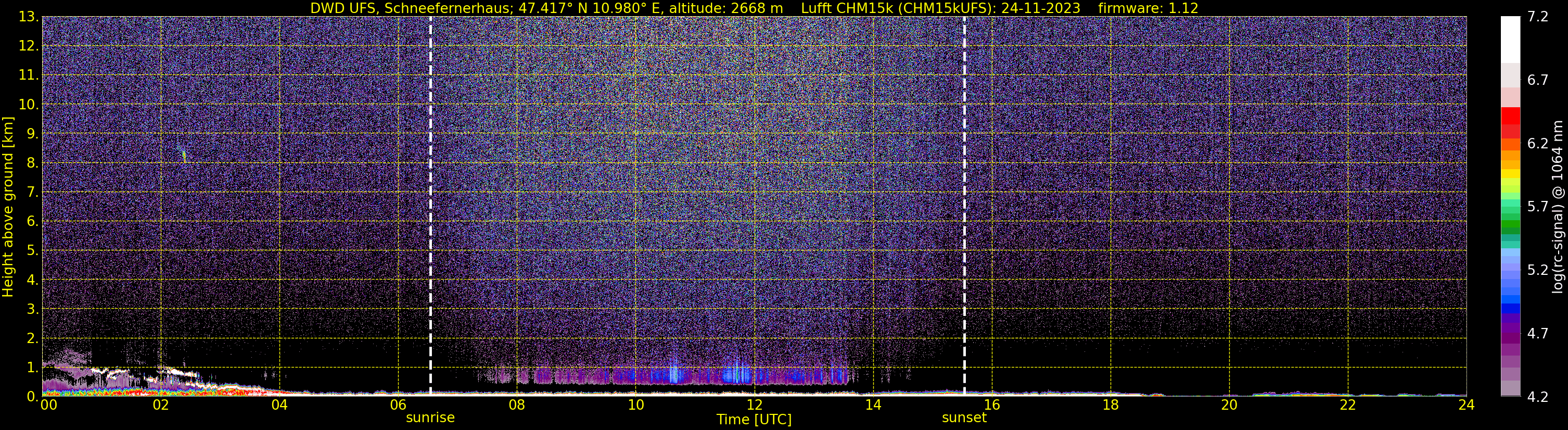Click the colorbar value '7.2'

[x=1538, y=17]
